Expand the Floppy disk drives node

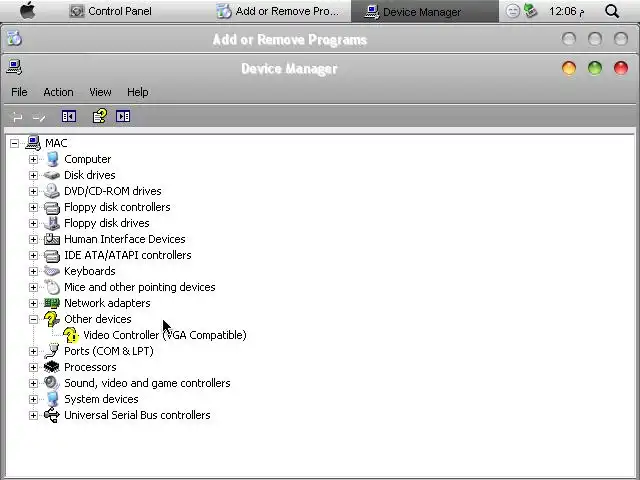33,223
